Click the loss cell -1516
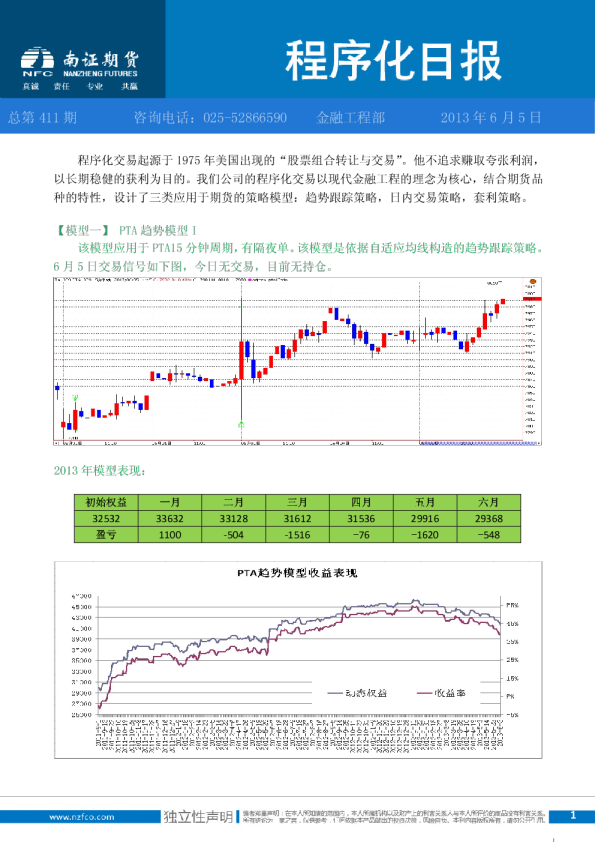This screenshot has height=842, width=595. tap(297, 534)
